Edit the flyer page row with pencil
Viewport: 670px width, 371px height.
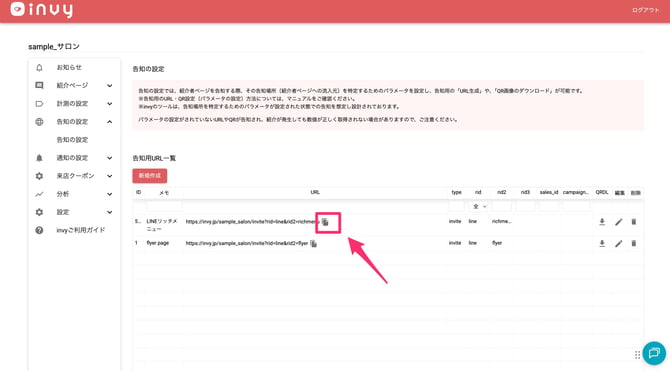[x=618, y=243]
